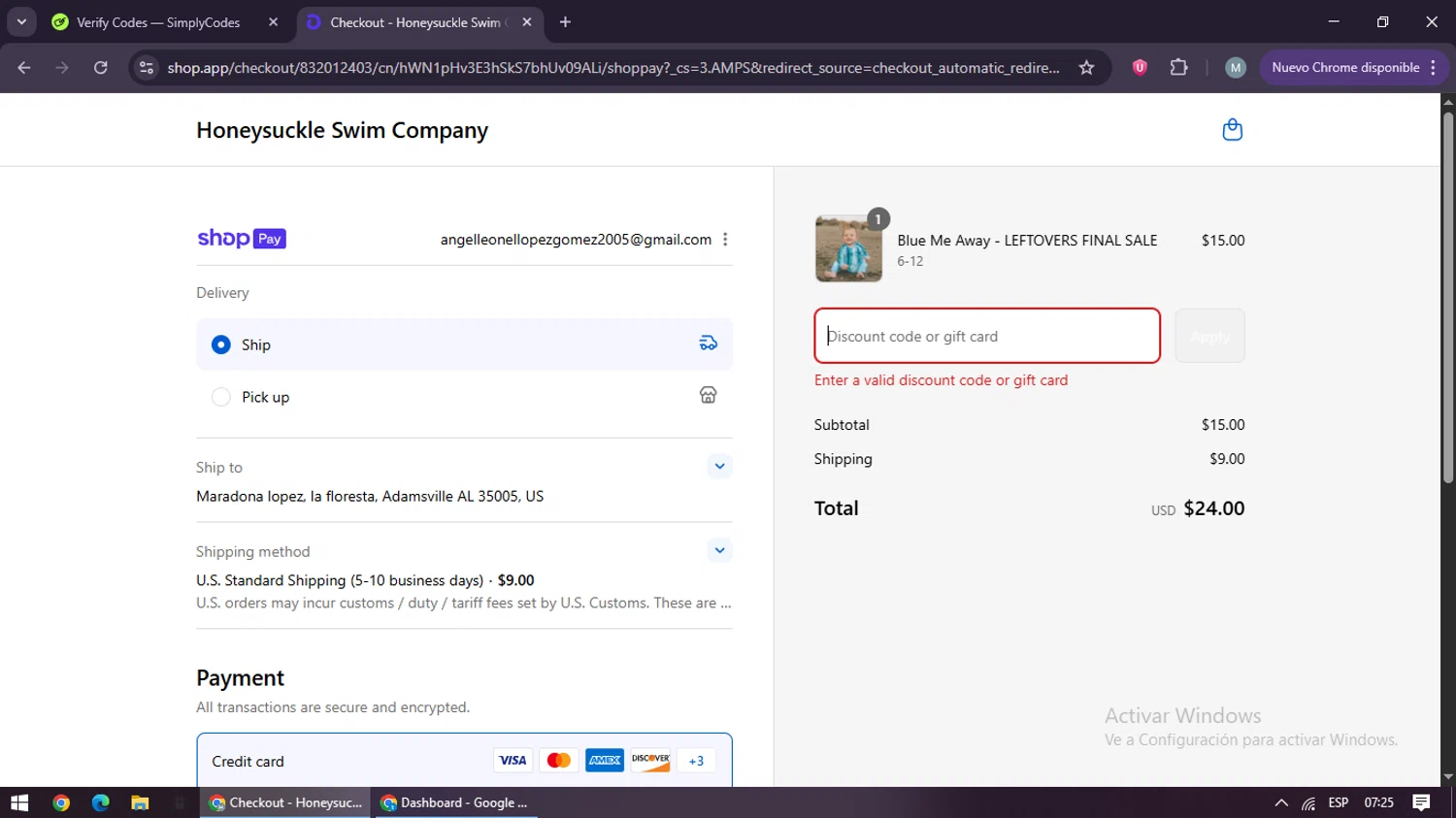
Task: Click the Honeysuckle Swim Company store title
Action: pos(342,130)
